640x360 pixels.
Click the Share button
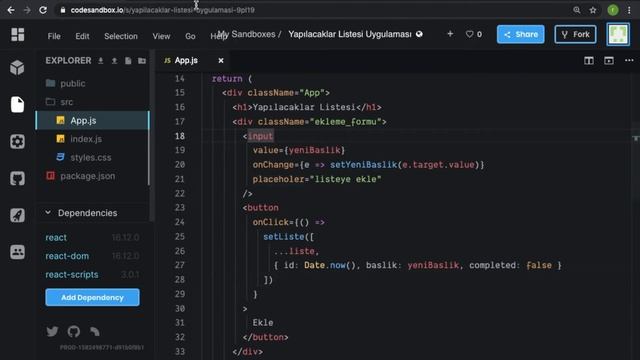tap(520, 34)
